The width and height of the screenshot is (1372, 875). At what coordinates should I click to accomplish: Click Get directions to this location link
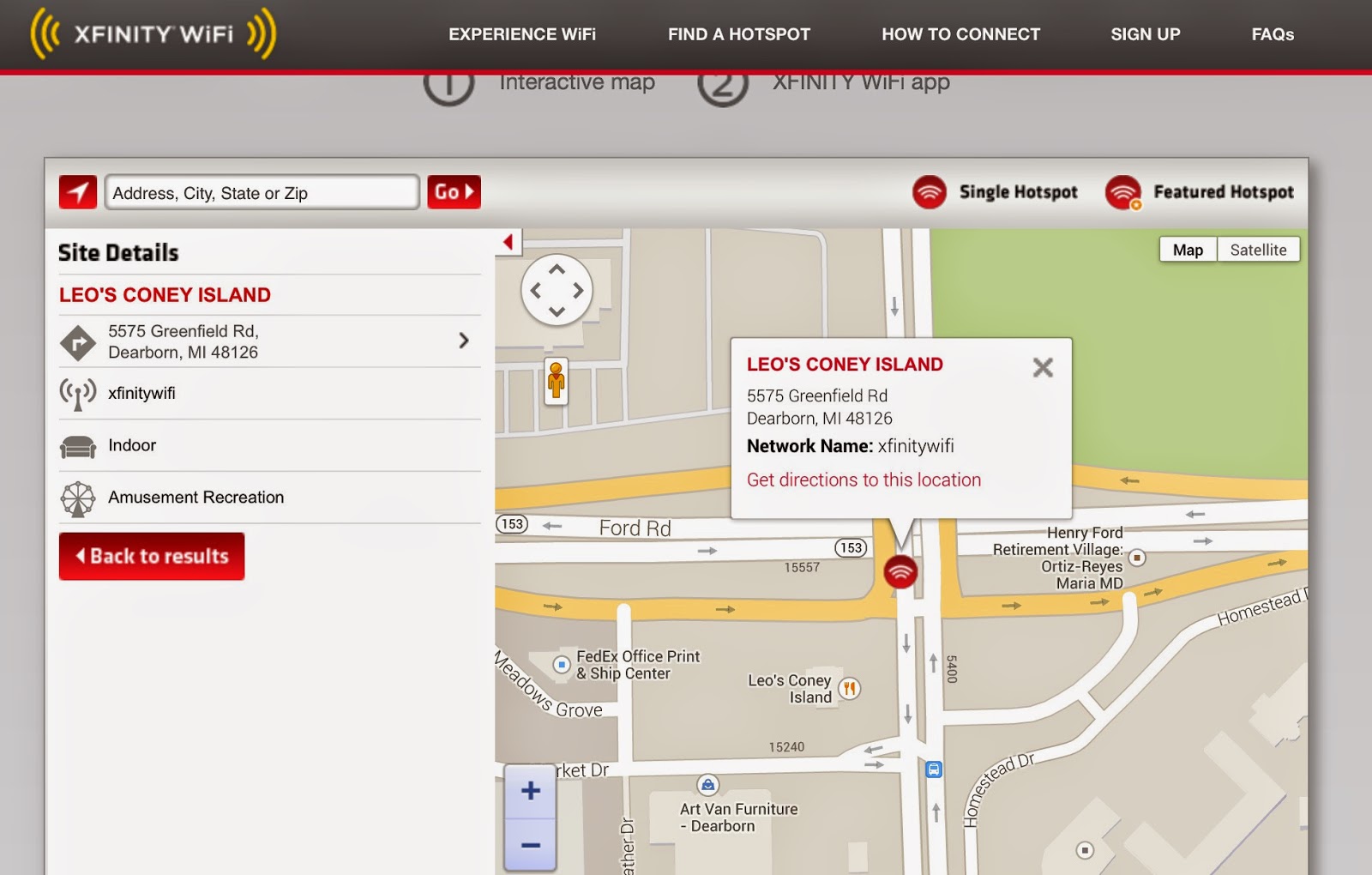[x=864, y=480]
